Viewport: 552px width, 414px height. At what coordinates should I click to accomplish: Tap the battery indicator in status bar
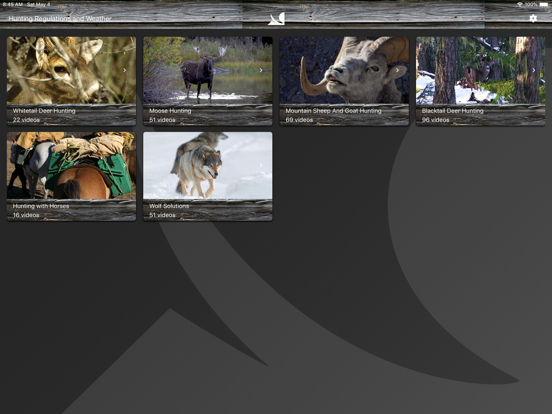coord(544,4)
